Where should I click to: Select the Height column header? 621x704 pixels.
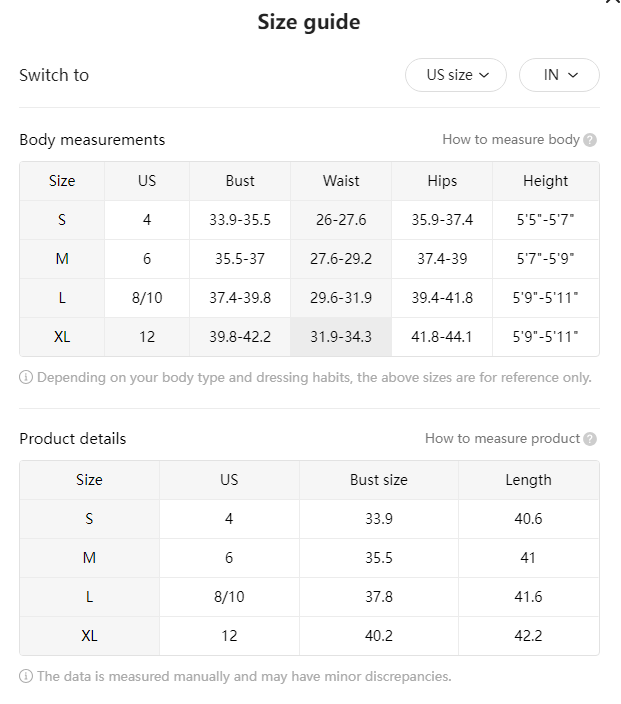[x=546, y=181]
